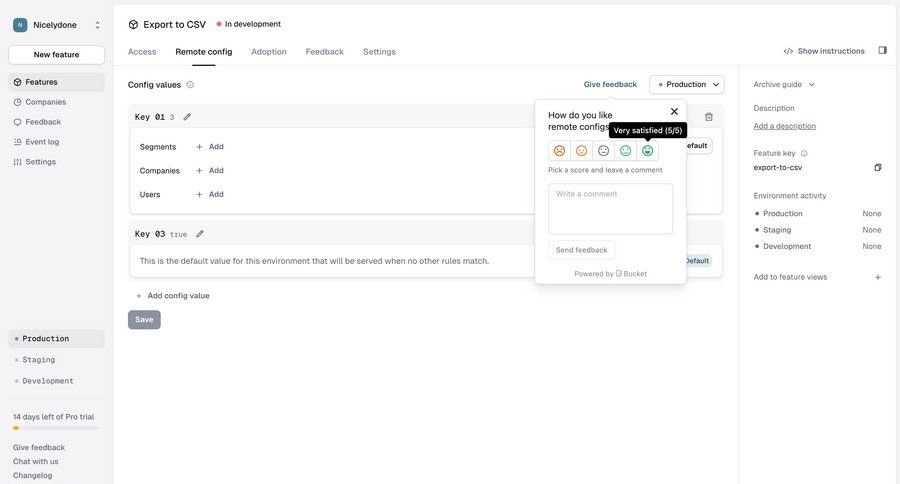
Task: Click the Export to CSV cube icon
Action: tap(133, 25)
